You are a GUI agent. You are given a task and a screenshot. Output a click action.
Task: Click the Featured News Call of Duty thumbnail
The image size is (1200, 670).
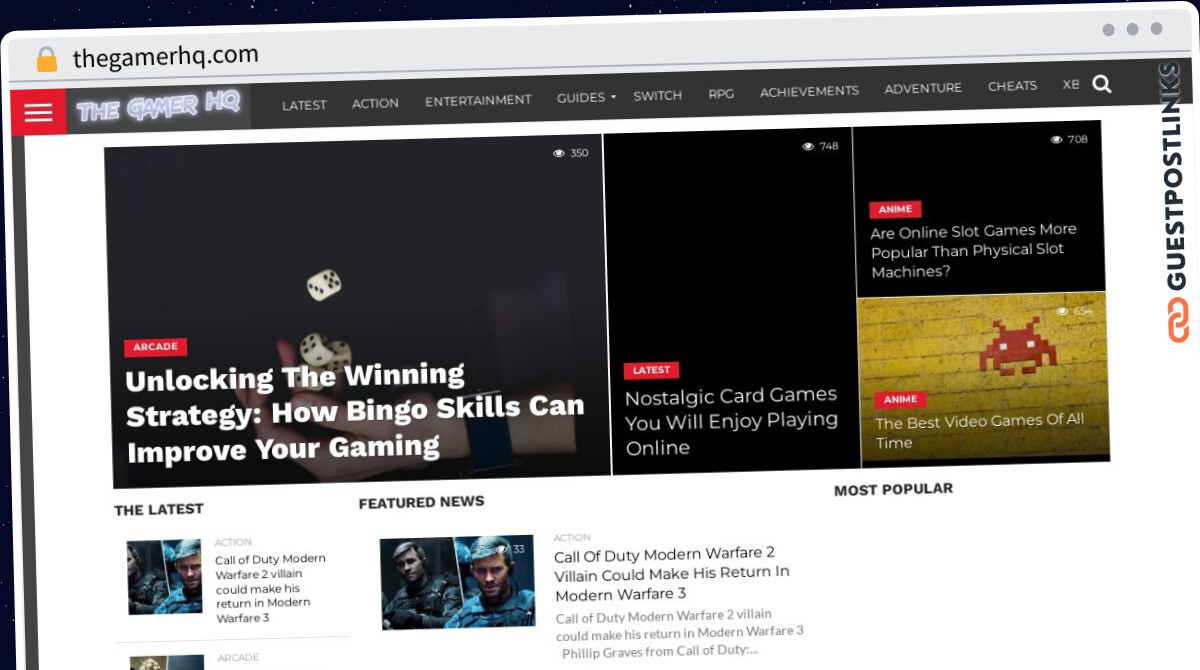tap(458, 582)
